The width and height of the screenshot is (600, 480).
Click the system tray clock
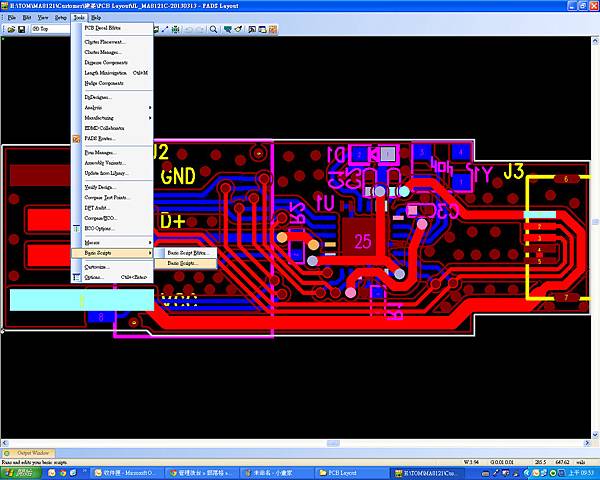point(582,473)
